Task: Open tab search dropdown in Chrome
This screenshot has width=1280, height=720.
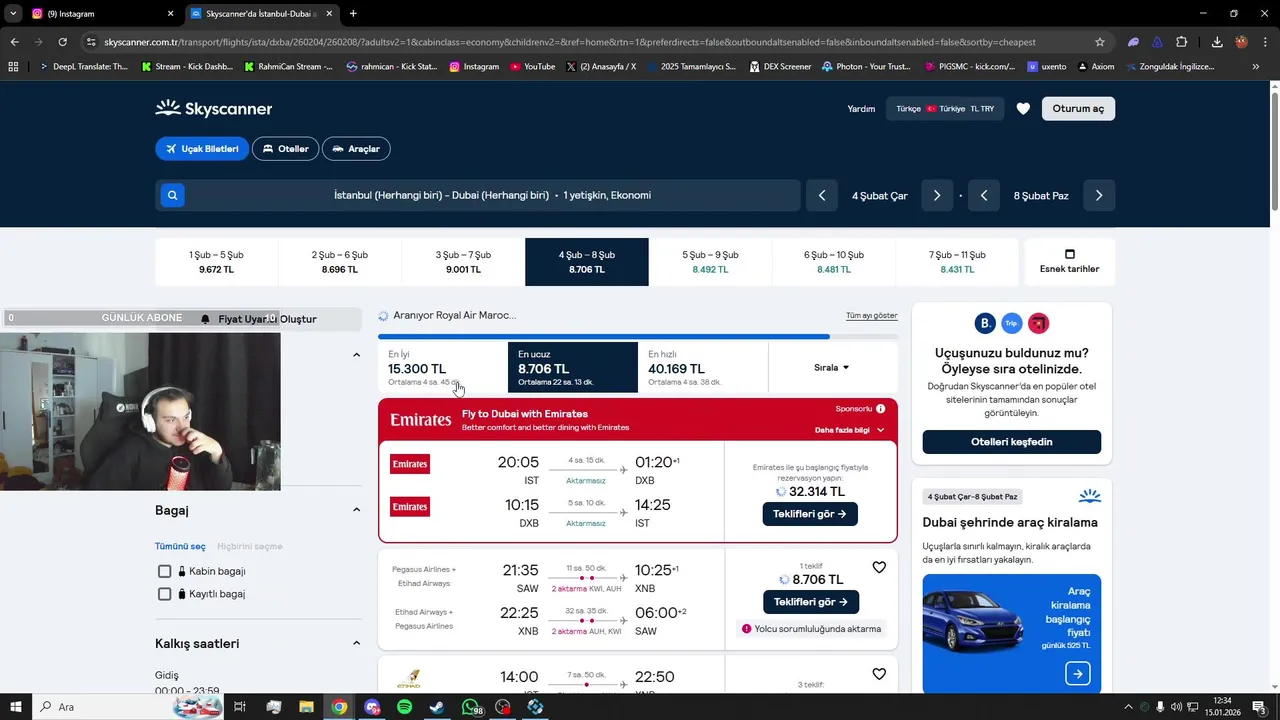Action: pos(14,14)
